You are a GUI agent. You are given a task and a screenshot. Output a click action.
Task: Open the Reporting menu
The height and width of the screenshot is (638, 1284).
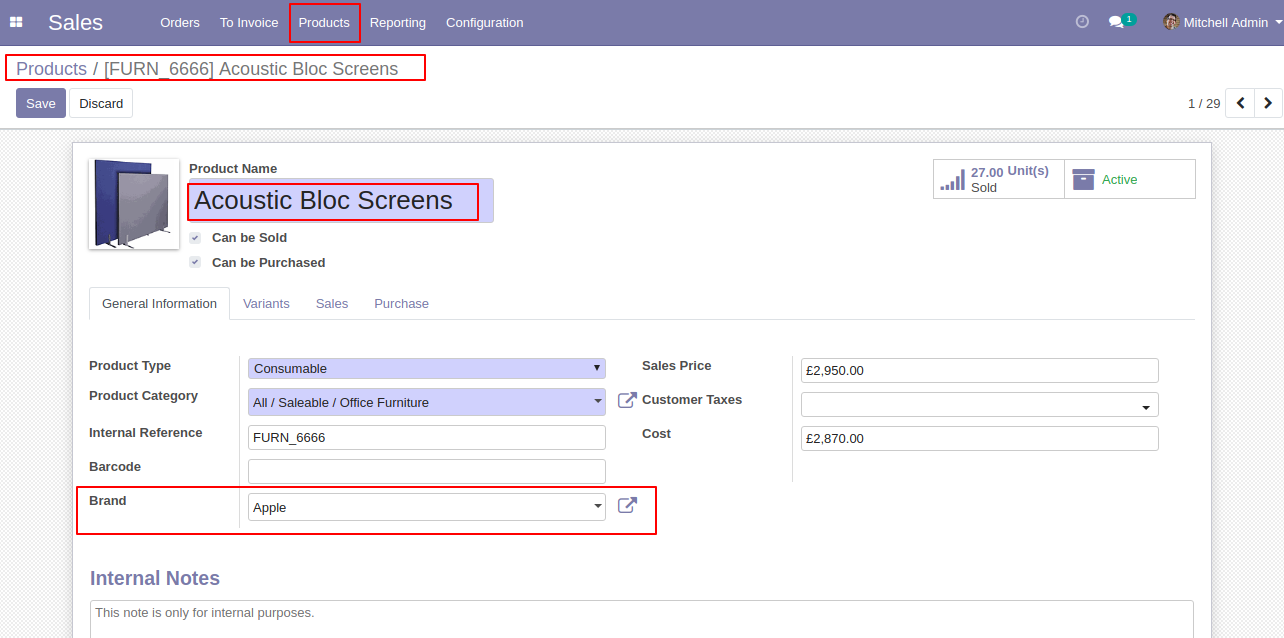(x=398, y=22)
